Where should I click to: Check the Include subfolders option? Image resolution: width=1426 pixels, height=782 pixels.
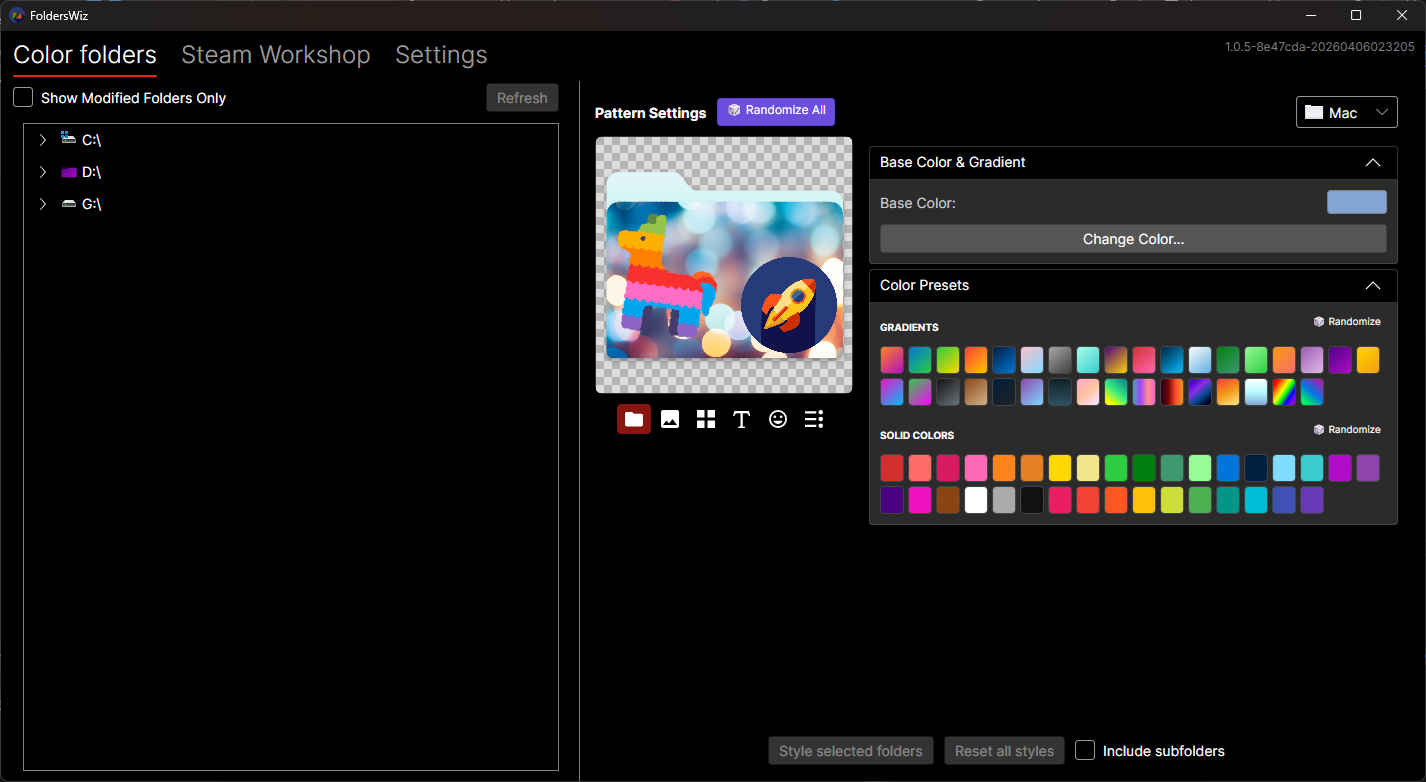click(x=1084, y=750)
